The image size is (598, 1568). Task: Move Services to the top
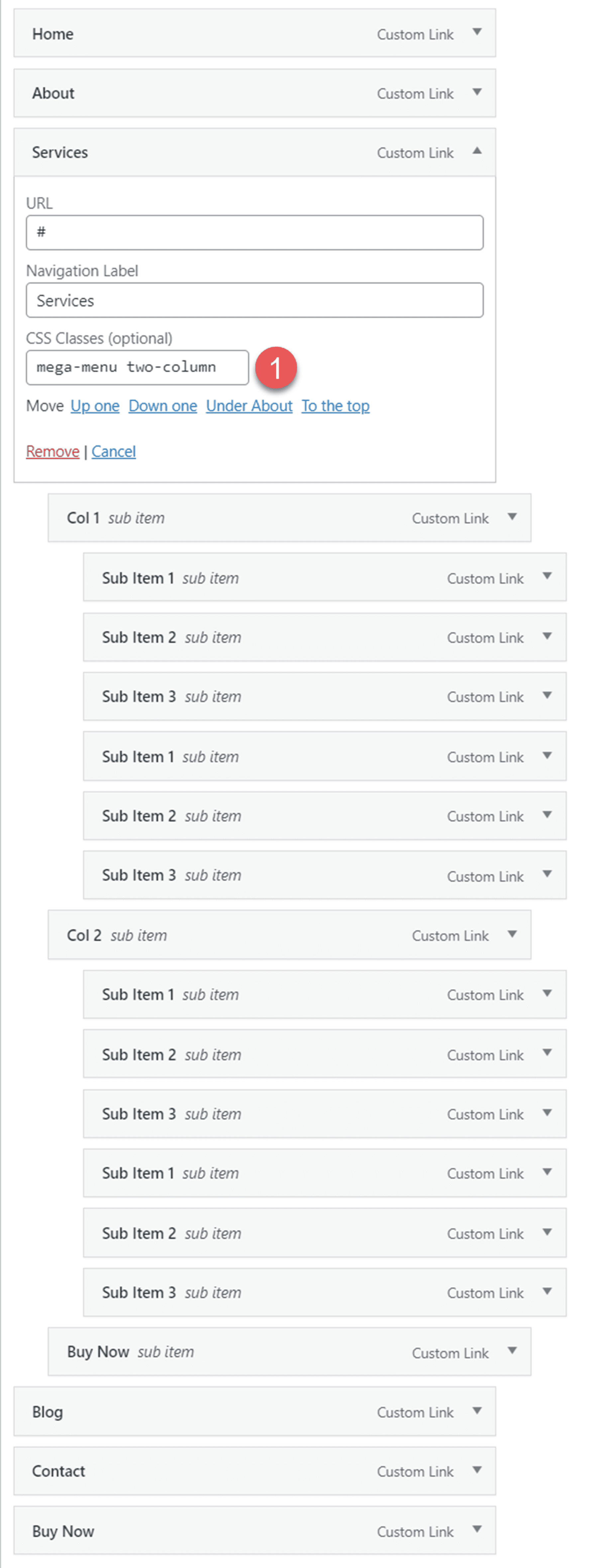(x=335, y=405)
